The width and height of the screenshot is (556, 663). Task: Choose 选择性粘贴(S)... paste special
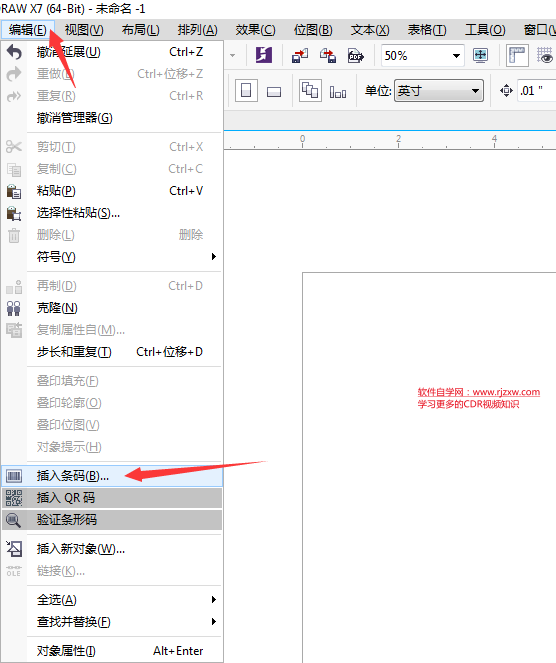coord(112,213)
